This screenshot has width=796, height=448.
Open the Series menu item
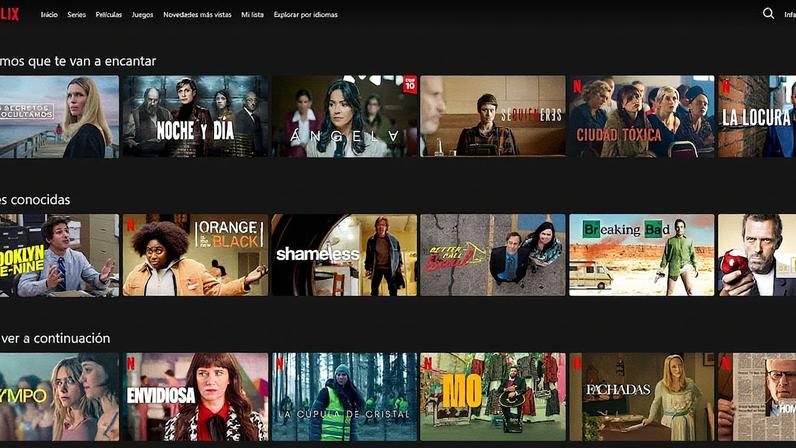[x=77, y=15]
